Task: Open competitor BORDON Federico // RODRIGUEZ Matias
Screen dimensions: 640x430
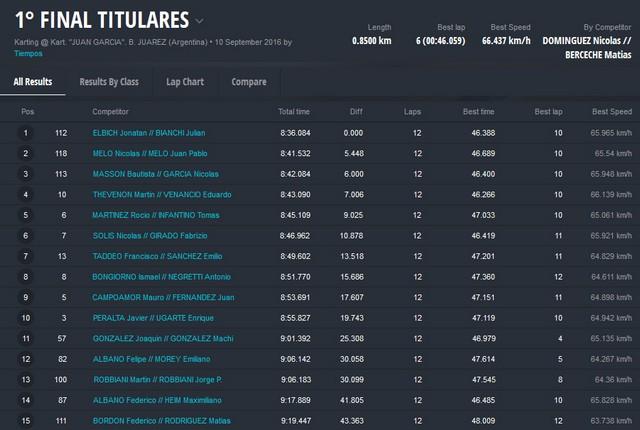Action: point(162,421)
